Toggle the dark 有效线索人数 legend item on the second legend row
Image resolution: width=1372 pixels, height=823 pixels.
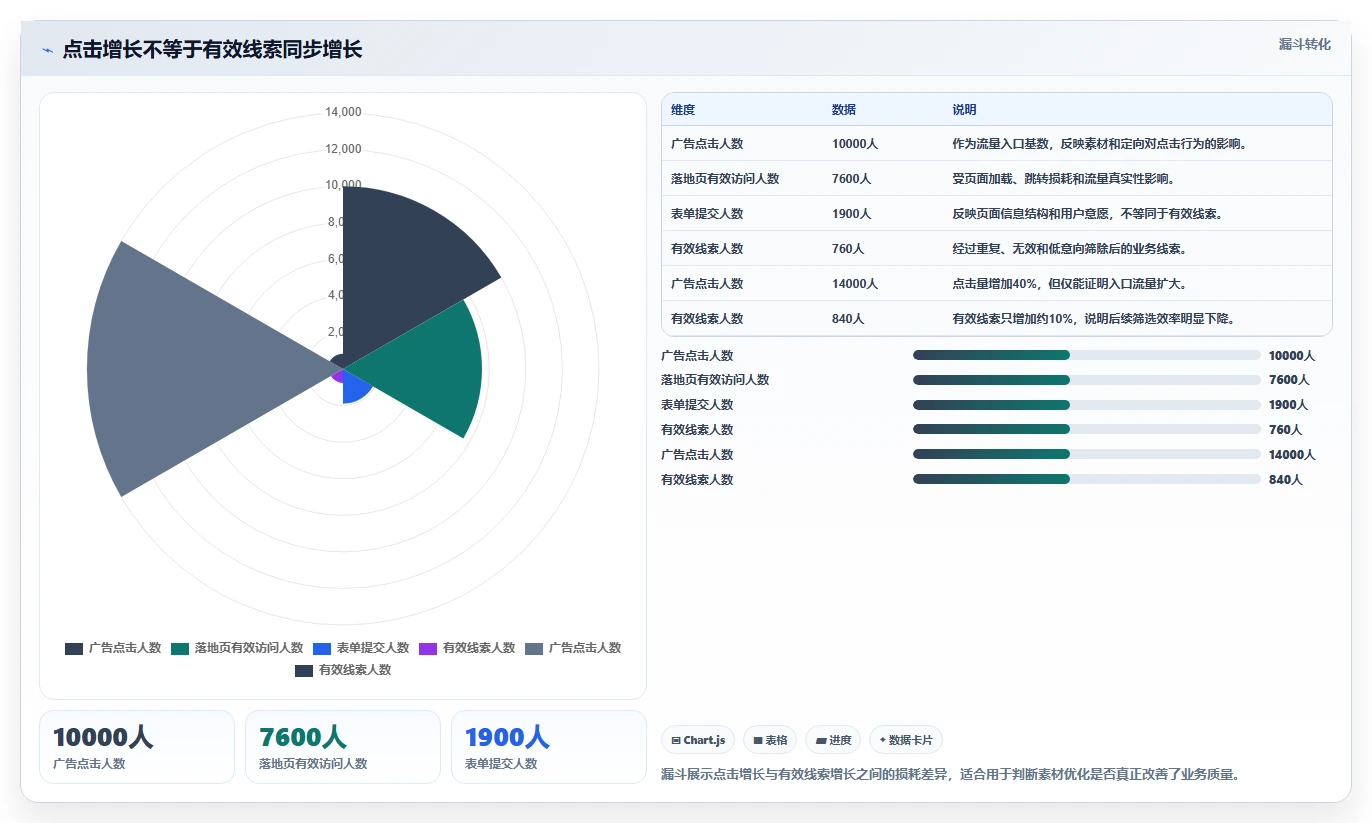click(x=343, y=670)
